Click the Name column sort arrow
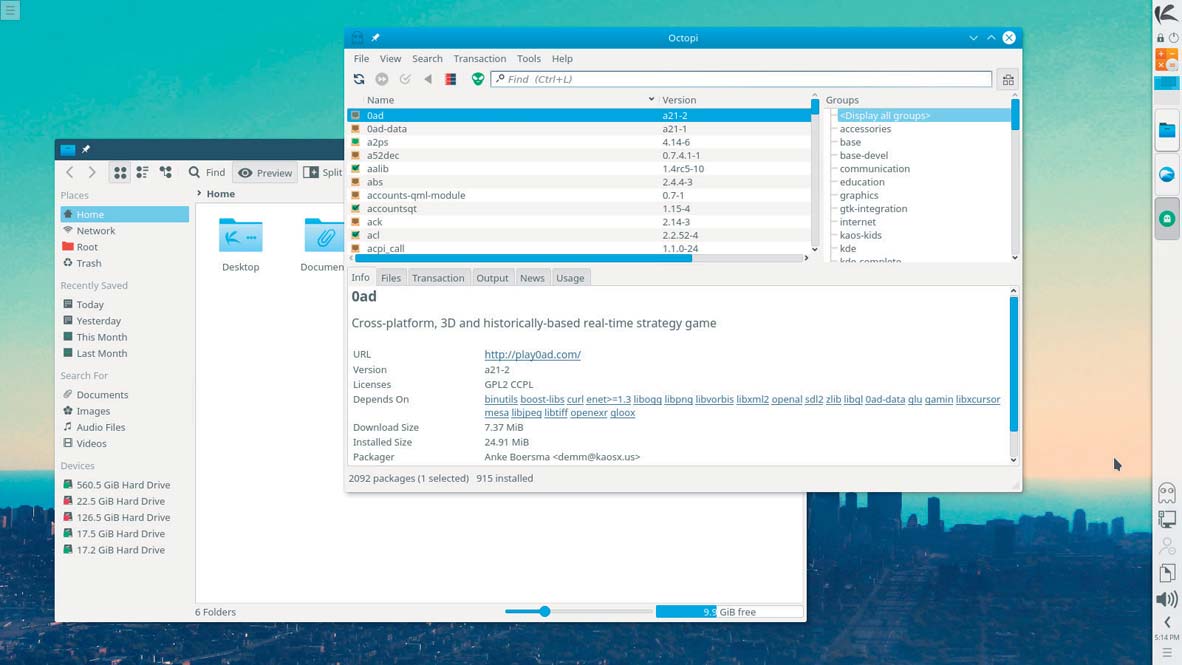Viewport: 1182px width, 665px height. tap(651, 100)
